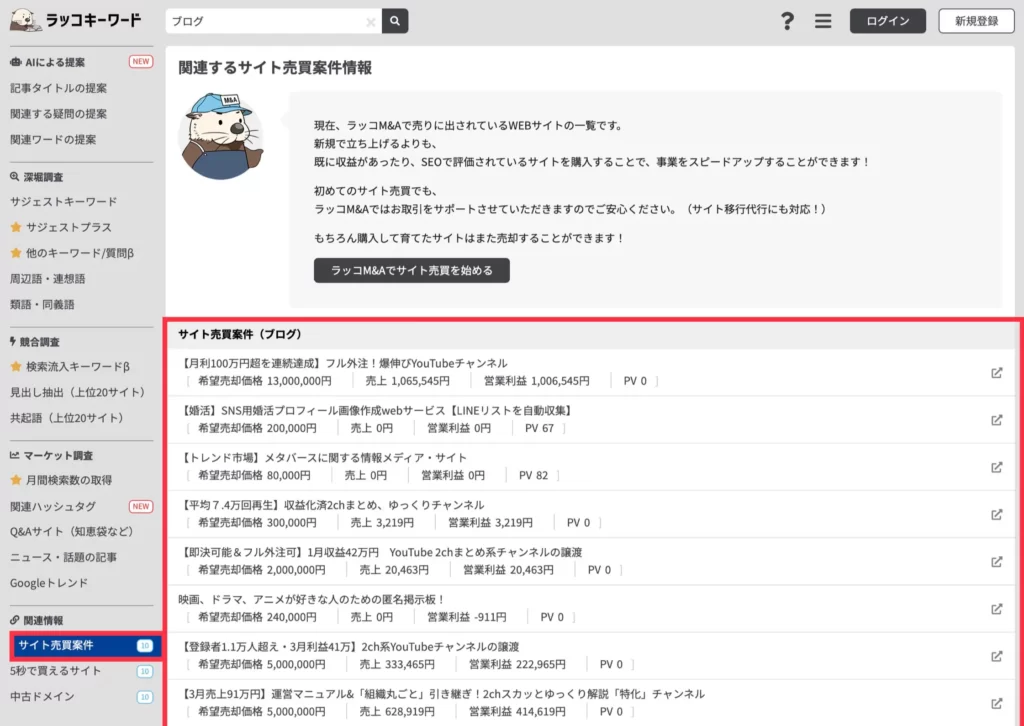Click 営業利益 -911円 value
1024x726 pixels.
467,617
